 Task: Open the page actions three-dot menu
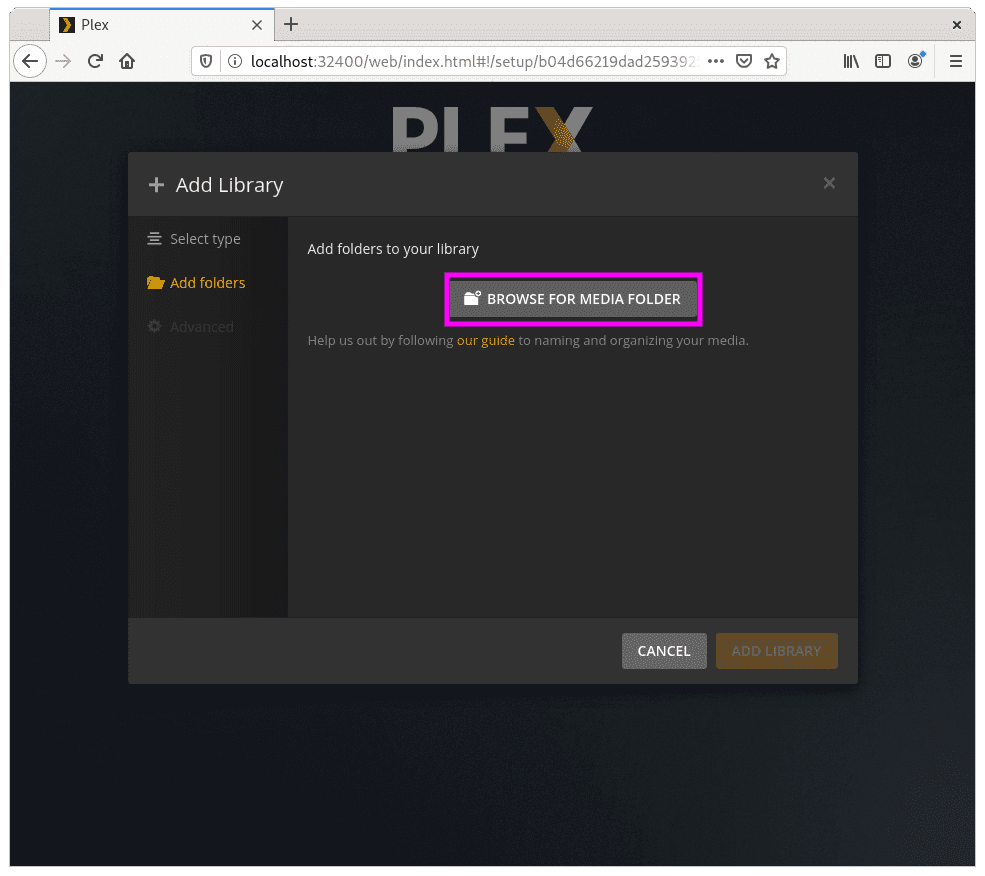point(716,61)
